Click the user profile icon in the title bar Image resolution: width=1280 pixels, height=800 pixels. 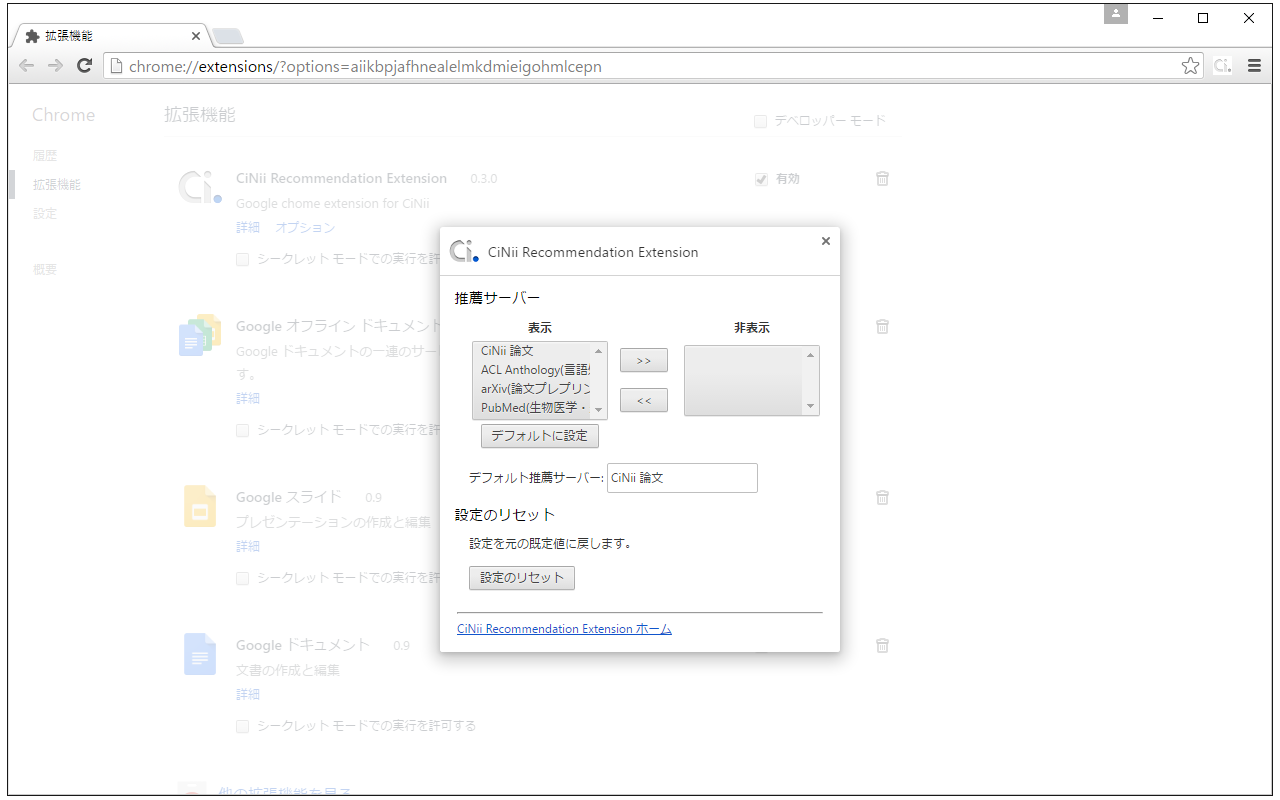pyautogui.click(x=1116, y=14)
